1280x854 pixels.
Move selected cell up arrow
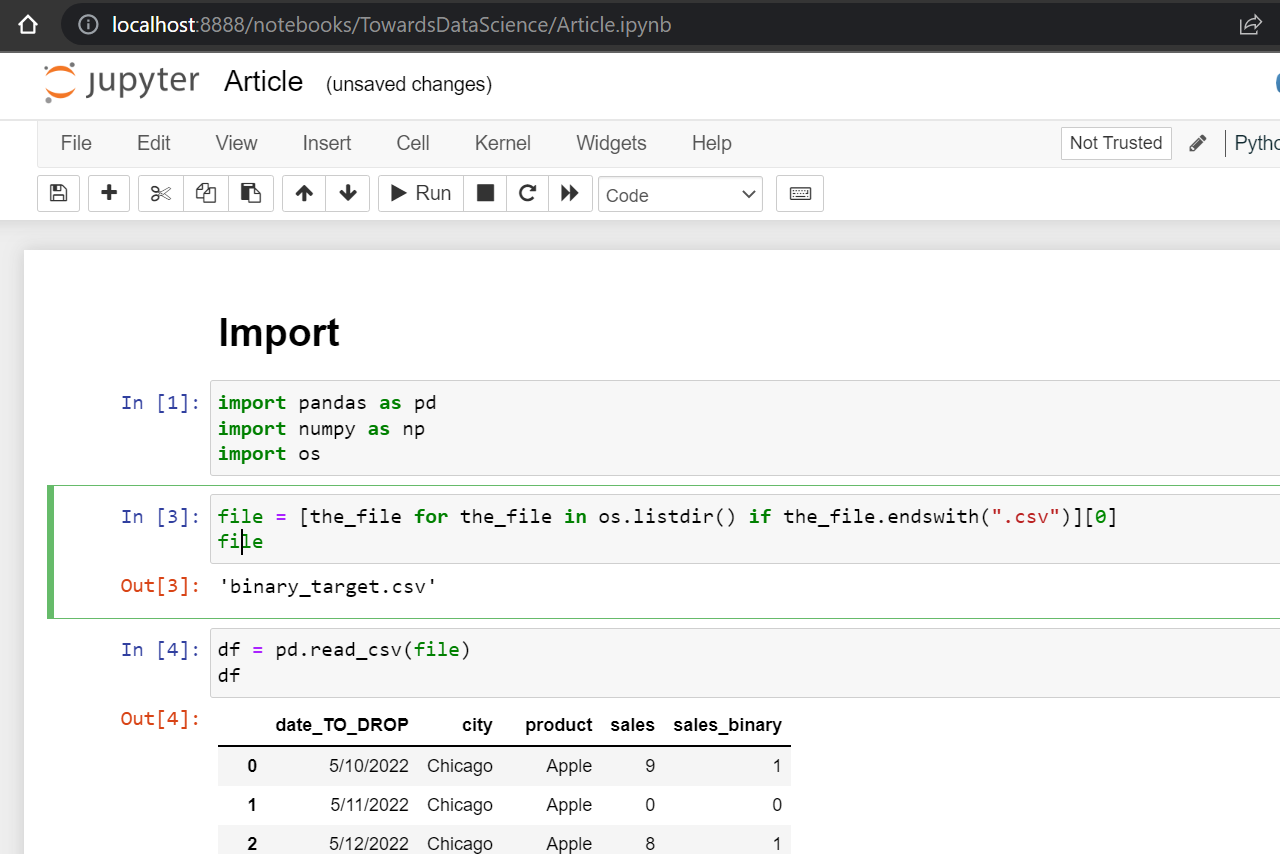coord(304,194)
